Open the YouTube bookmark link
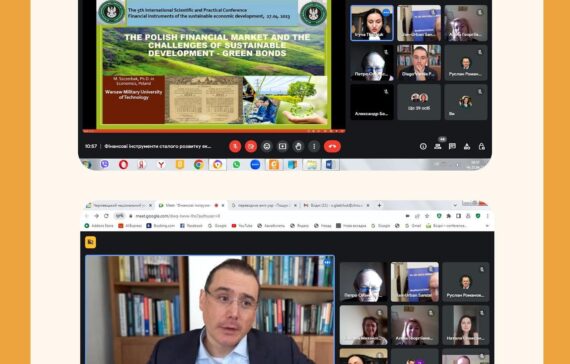 [x=242, y=226]
